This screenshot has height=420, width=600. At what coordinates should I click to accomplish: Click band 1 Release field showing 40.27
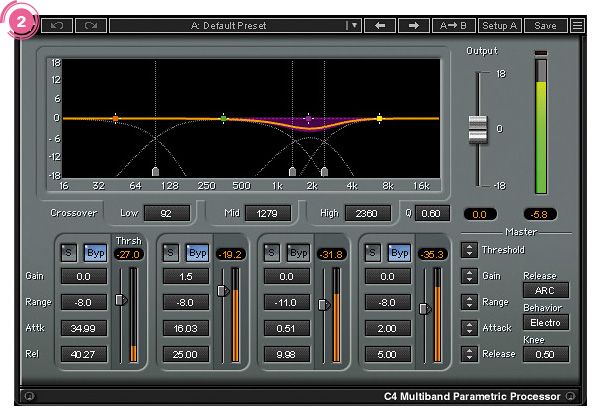point(84,354)
